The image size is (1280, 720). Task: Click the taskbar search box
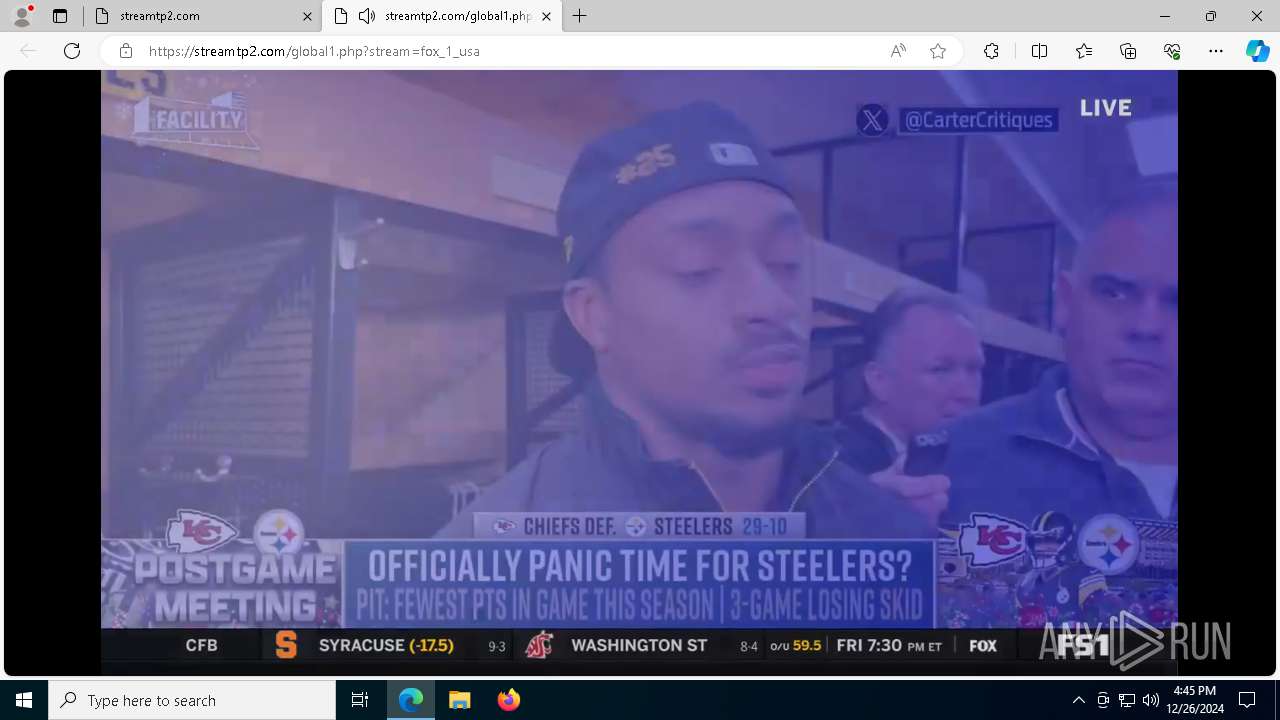[192, 700]
